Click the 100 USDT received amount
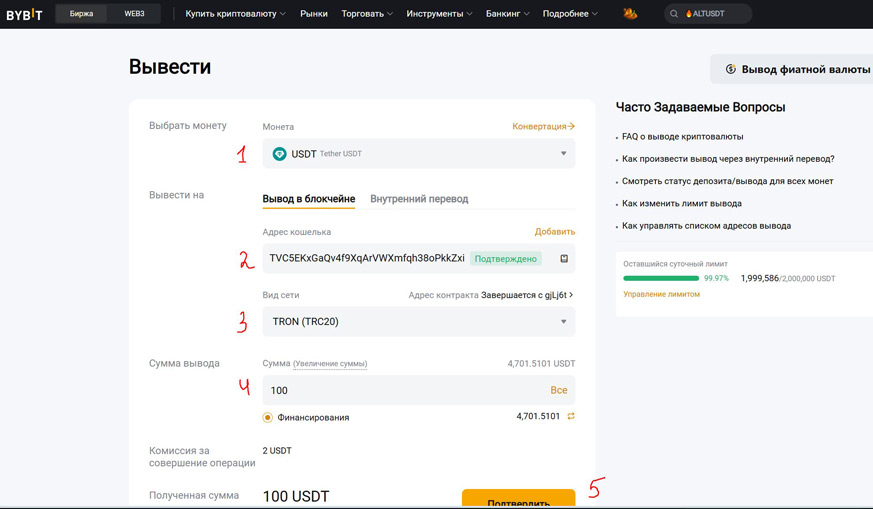The image size is (873, 509). click(x=296, y=496)
